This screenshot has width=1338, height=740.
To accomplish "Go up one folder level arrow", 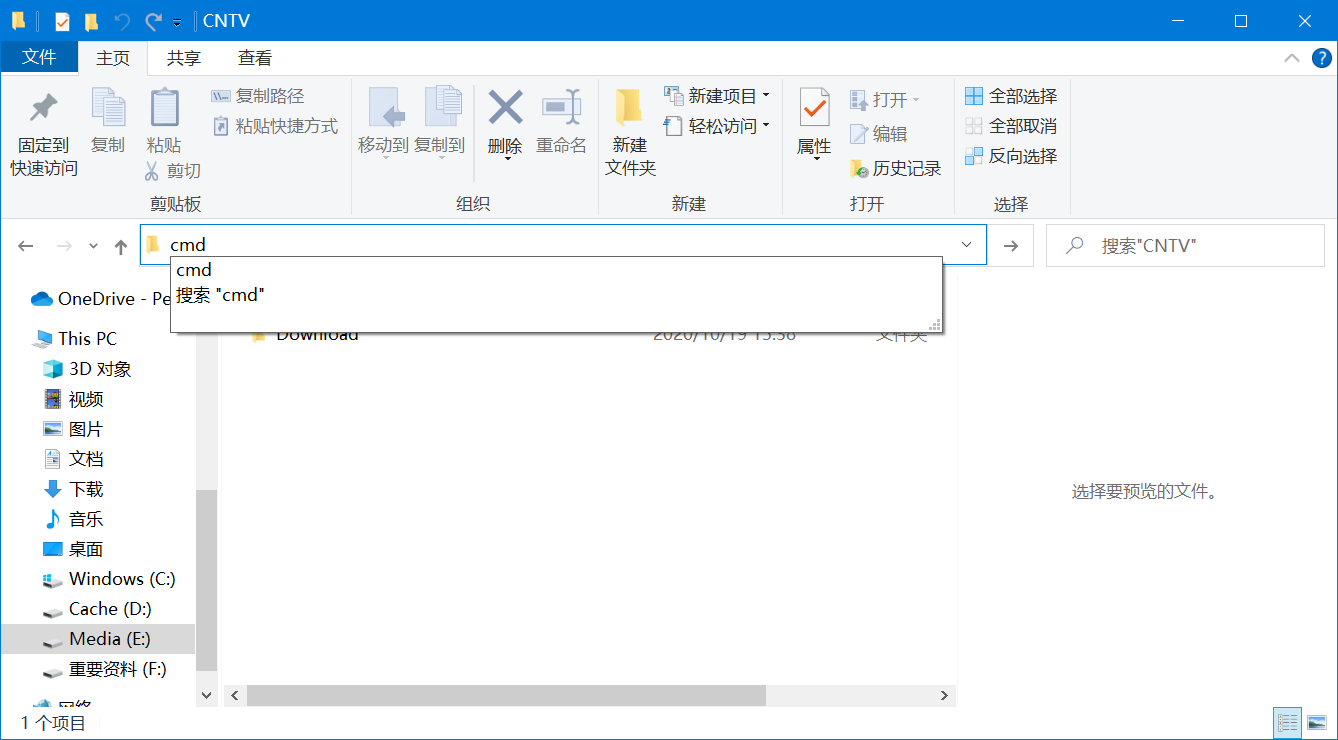I will tap(121, 246).
